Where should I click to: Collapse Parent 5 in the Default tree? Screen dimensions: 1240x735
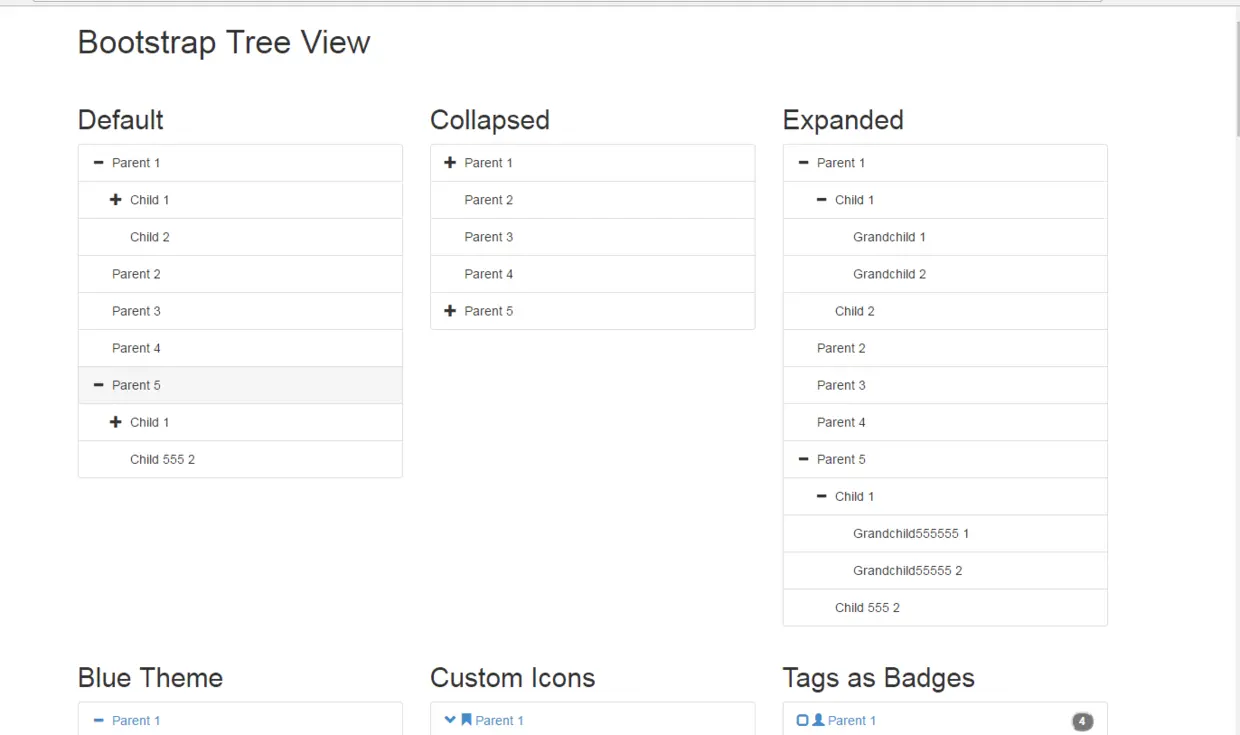tap(98, 385)
